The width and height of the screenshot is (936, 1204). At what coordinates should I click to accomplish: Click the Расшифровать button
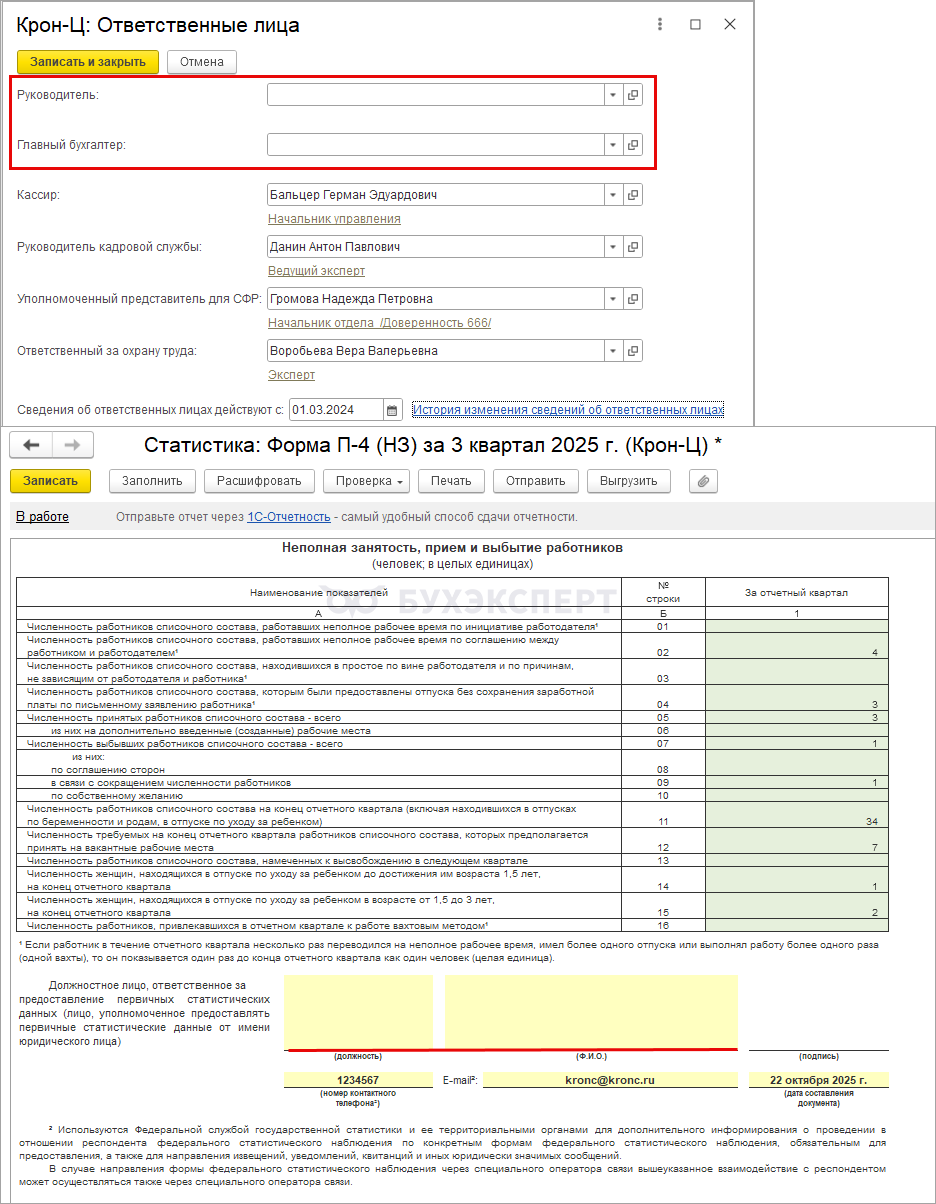click(260, 481)
